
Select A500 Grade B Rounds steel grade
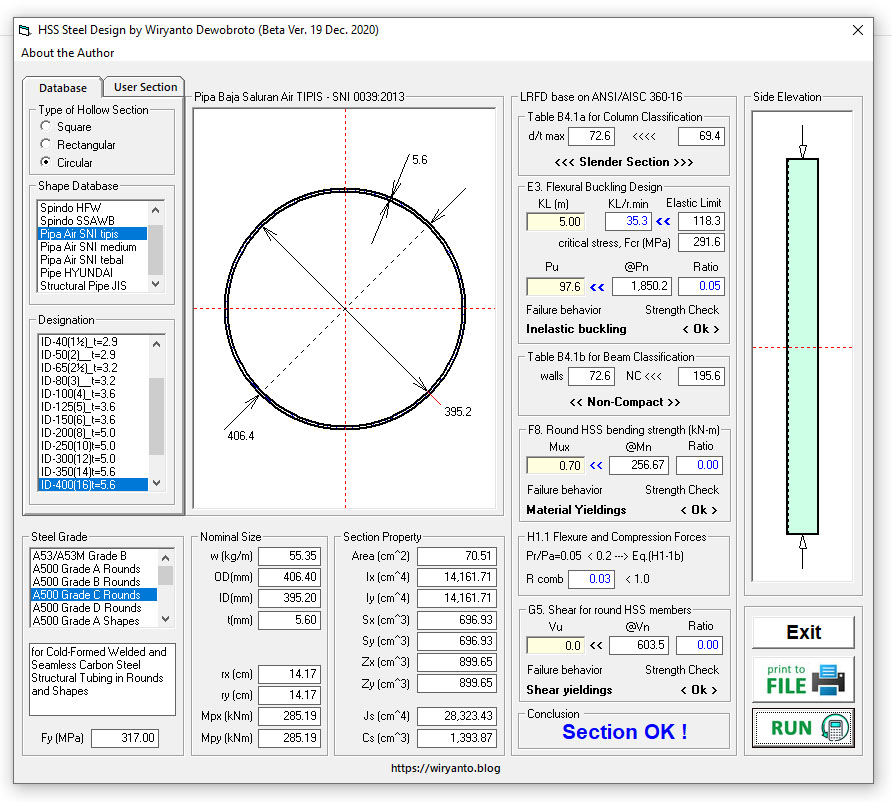coord(86,582)
